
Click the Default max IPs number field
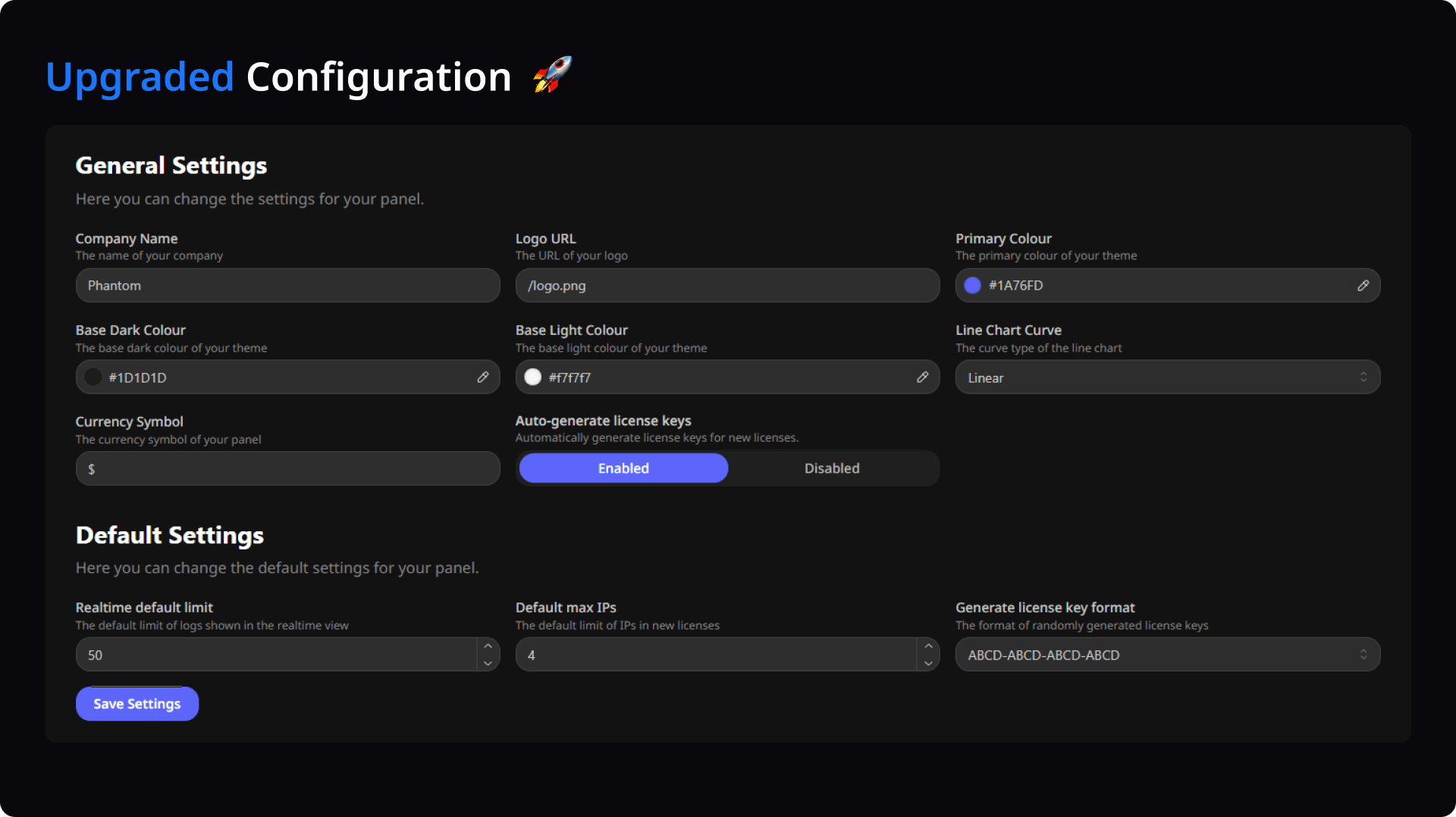(x=716, y=655)
